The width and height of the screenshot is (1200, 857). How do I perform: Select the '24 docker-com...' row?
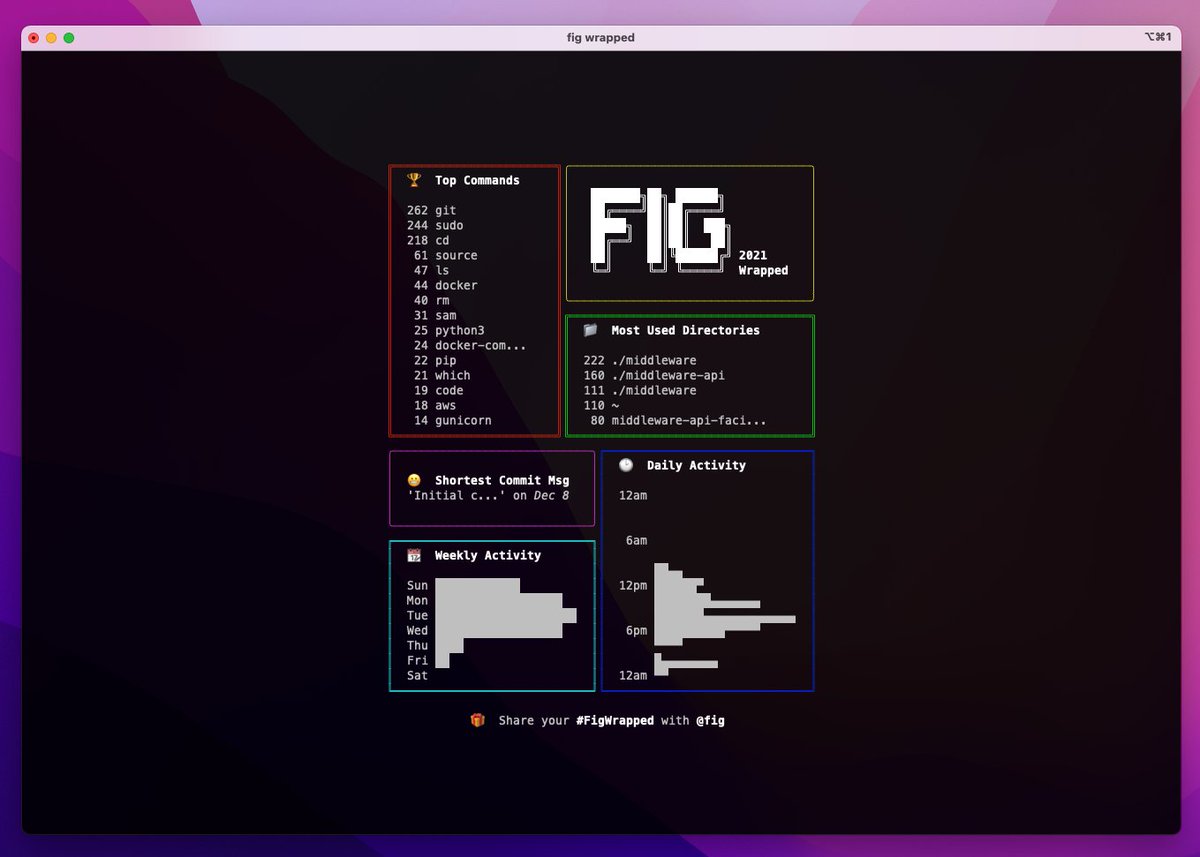point(470,345)
